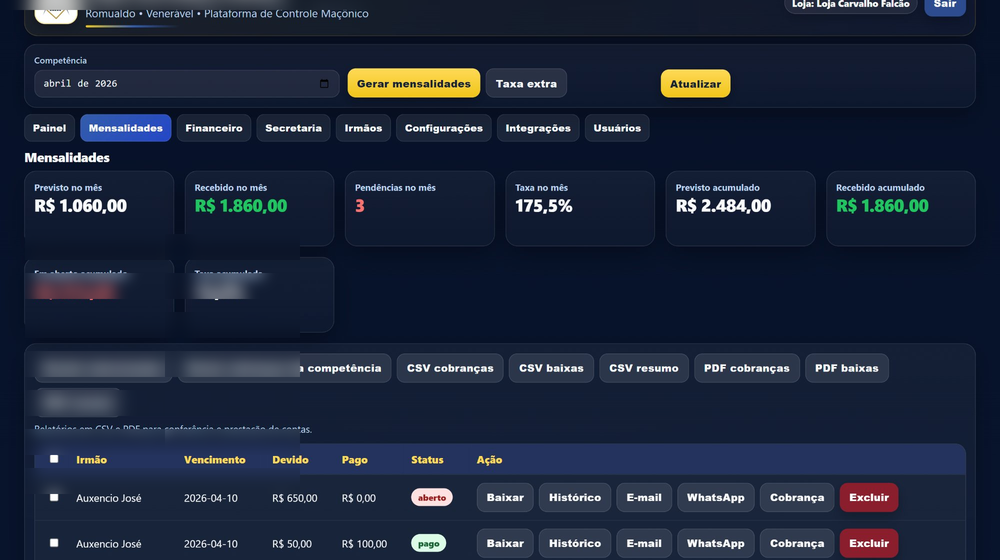Click the aberto status badge
The width and height of the screenshot is (1000, 560).
point(432,497)
